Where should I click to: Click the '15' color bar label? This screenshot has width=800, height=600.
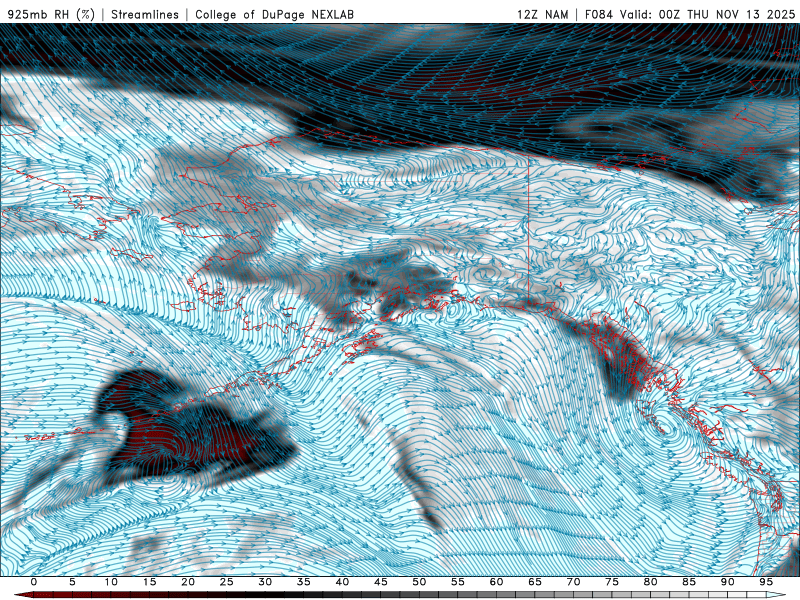coord(149,582)
